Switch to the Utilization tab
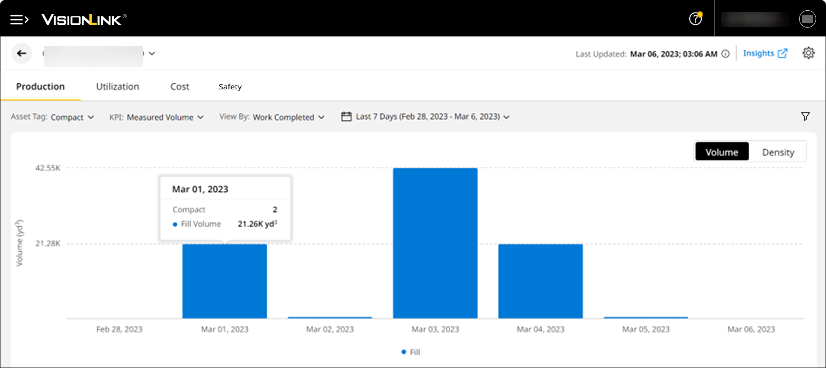The width and height of the screenshot is (826, 368). tap(117, 86)
